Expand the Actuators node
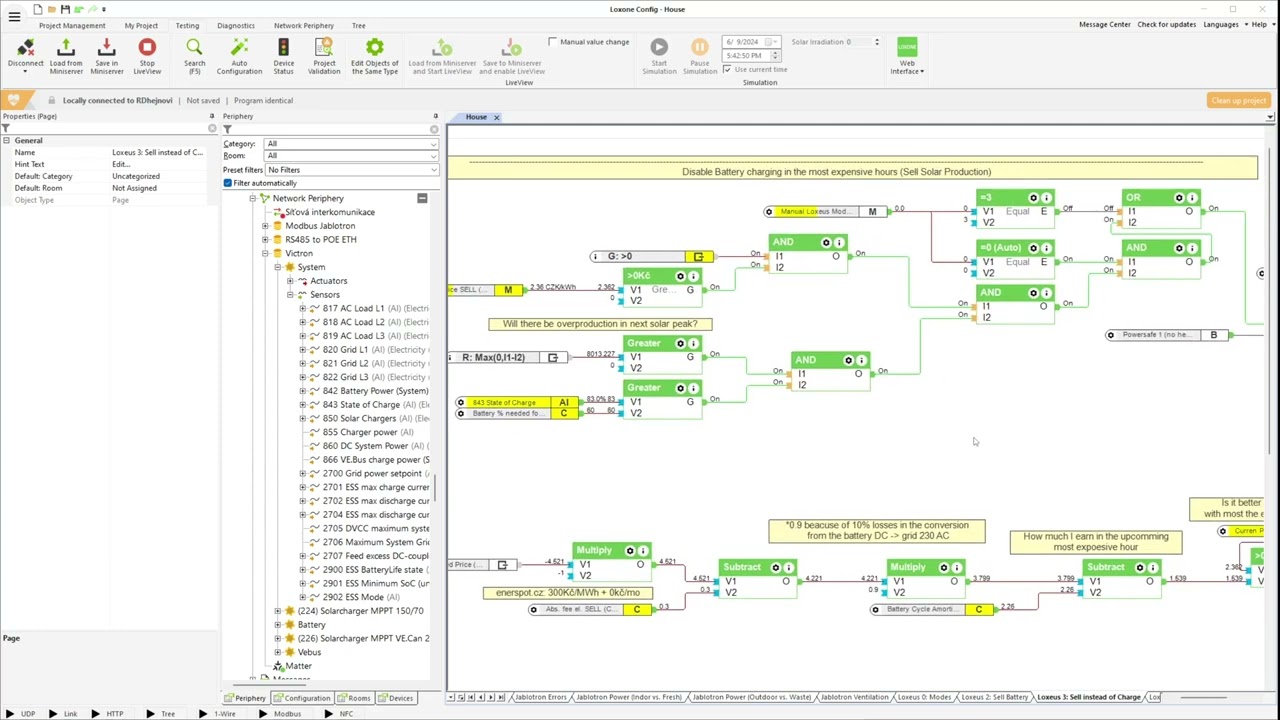1280x720 pixels. point(290,281)
